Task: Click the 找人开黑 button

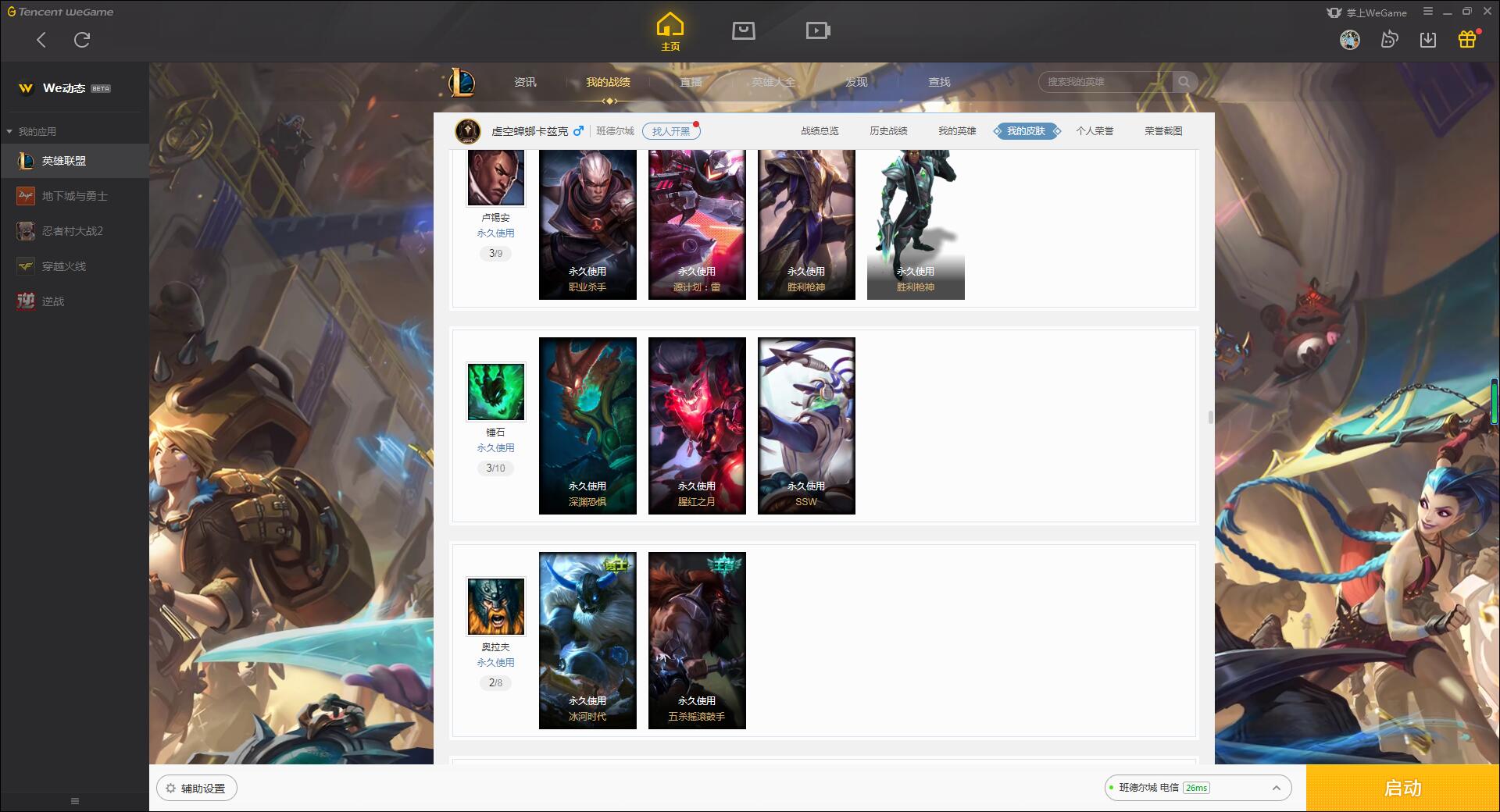Action: 671,131
